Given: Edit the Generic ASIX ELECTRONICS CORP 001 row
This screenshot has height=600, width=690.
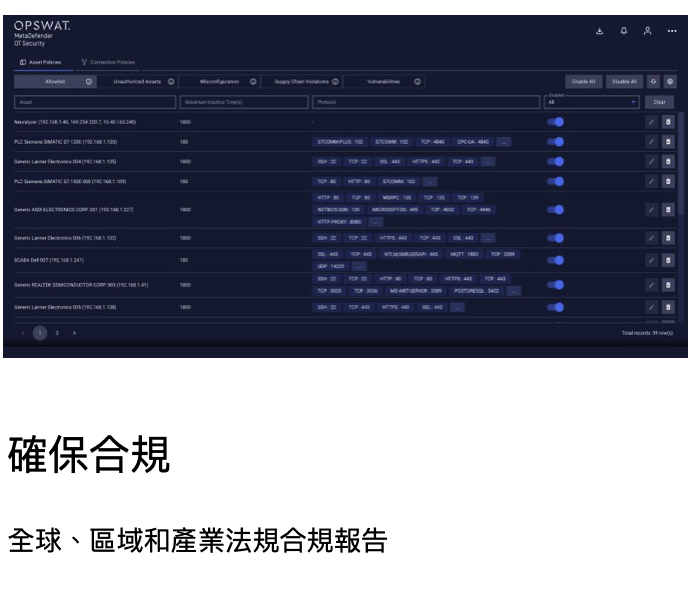Looking at the screenshot, I should point(651,210).
